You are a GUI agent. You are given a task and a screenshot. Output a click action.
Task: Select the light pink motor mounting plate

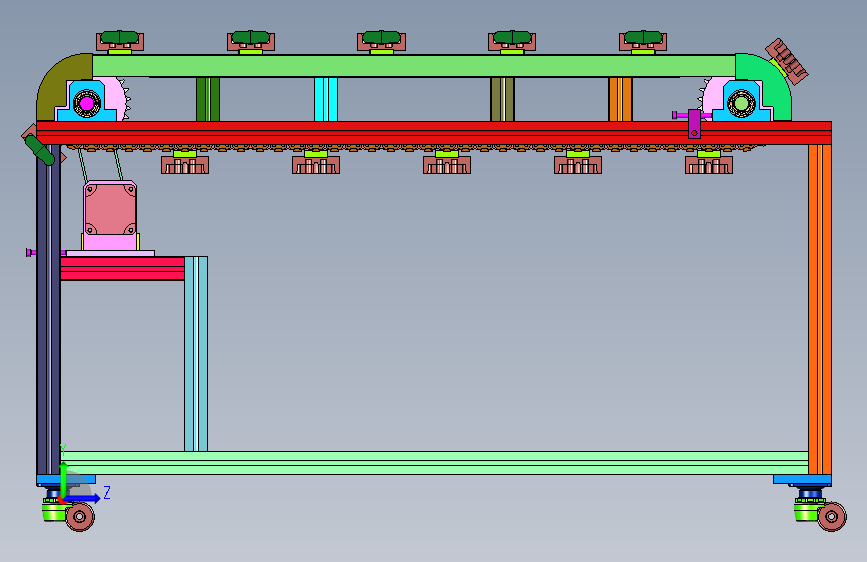point(109,253)
